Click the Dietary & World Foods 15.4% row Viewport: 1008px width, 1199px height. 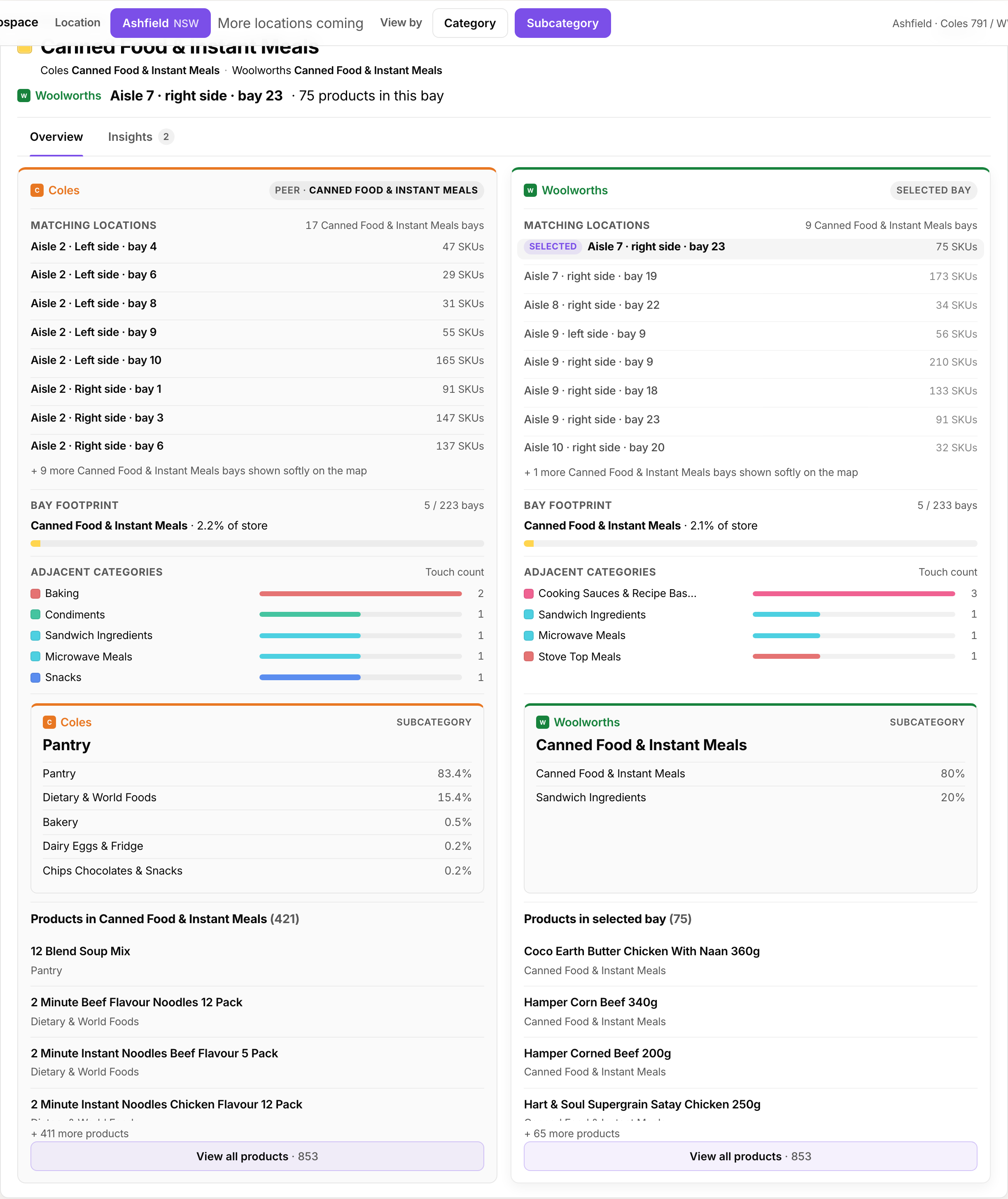click(x=257, y=798)
